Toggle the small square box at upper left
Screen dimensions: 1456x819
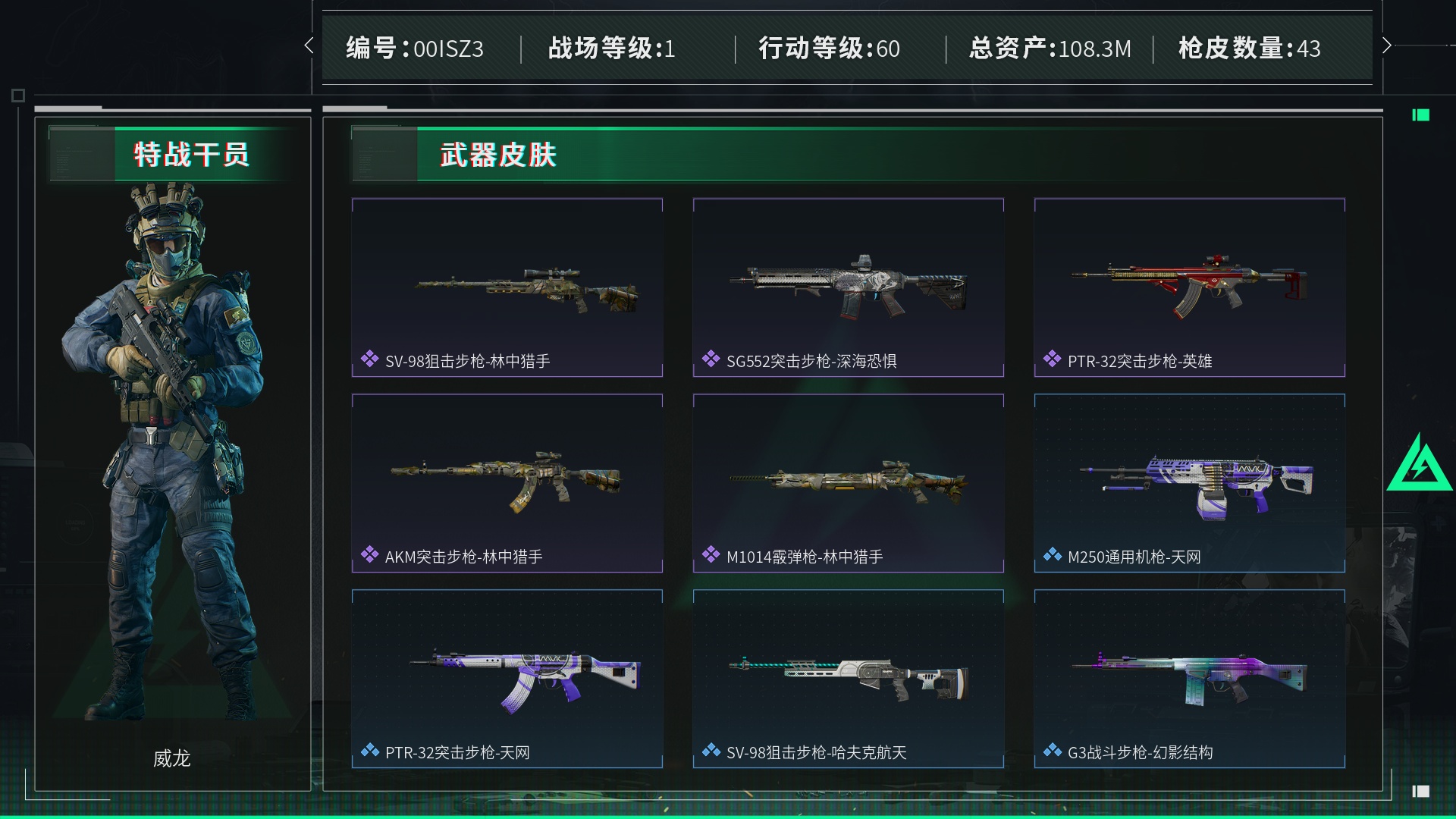point(18,96)
